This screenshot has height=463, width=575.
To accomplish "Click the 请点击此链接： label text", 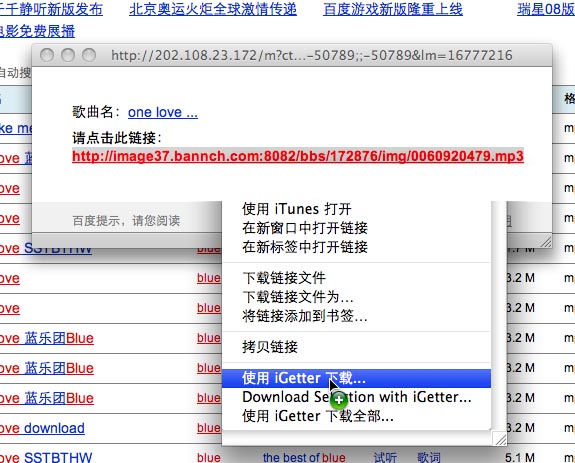I will [x=117, y=138].
